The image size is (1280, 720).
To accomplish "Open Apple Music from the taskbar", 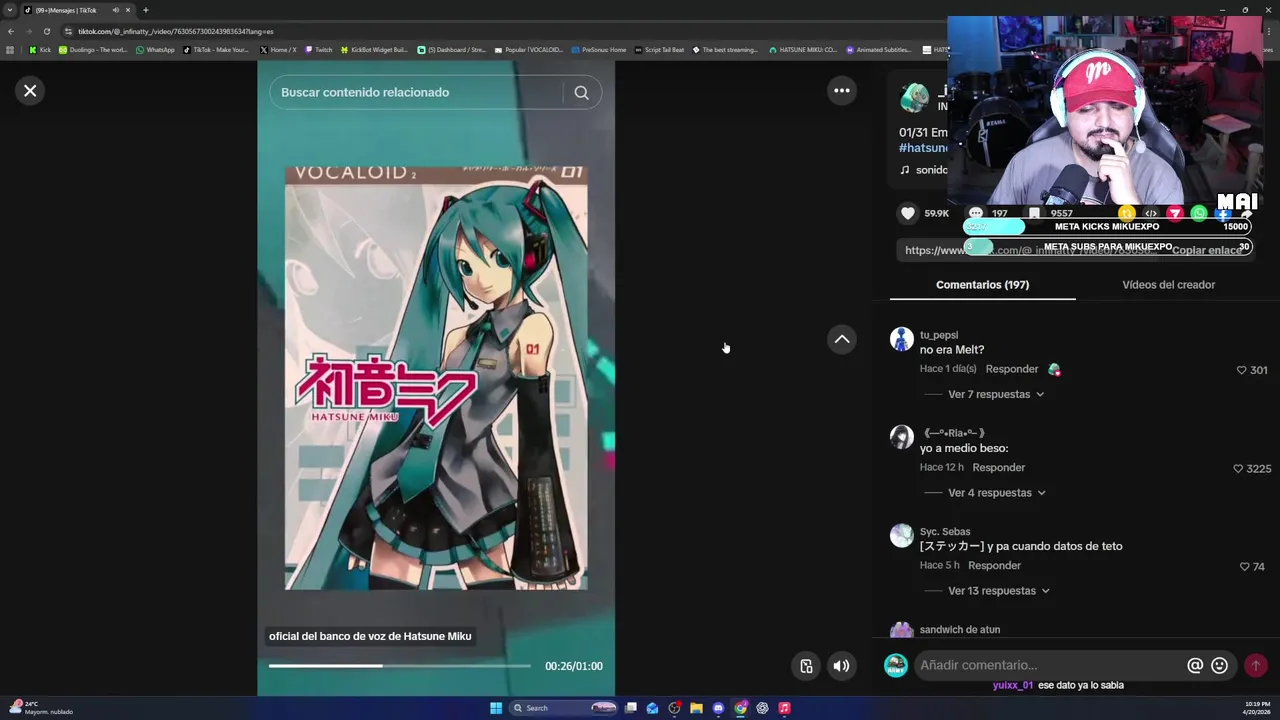I will [784, 708].
